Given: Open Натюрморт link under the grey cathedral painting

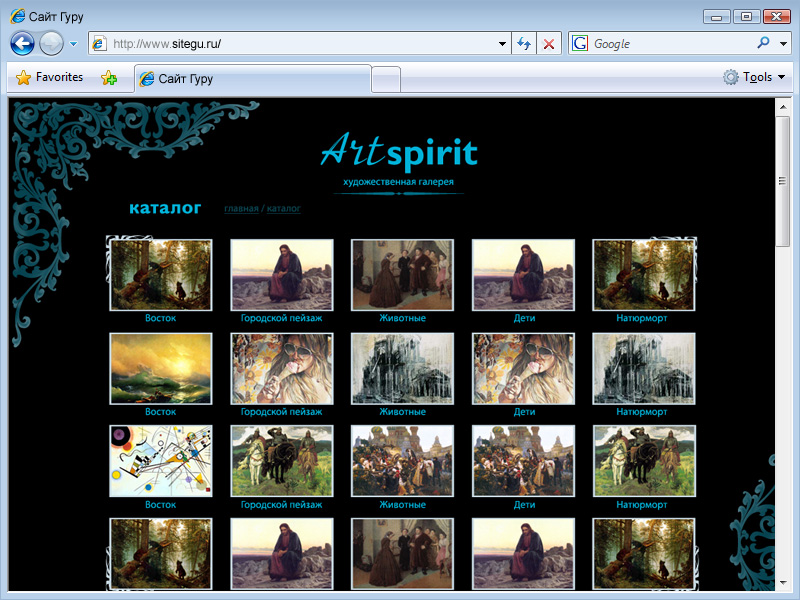Looking at the screenshot, I should (642, 412).
